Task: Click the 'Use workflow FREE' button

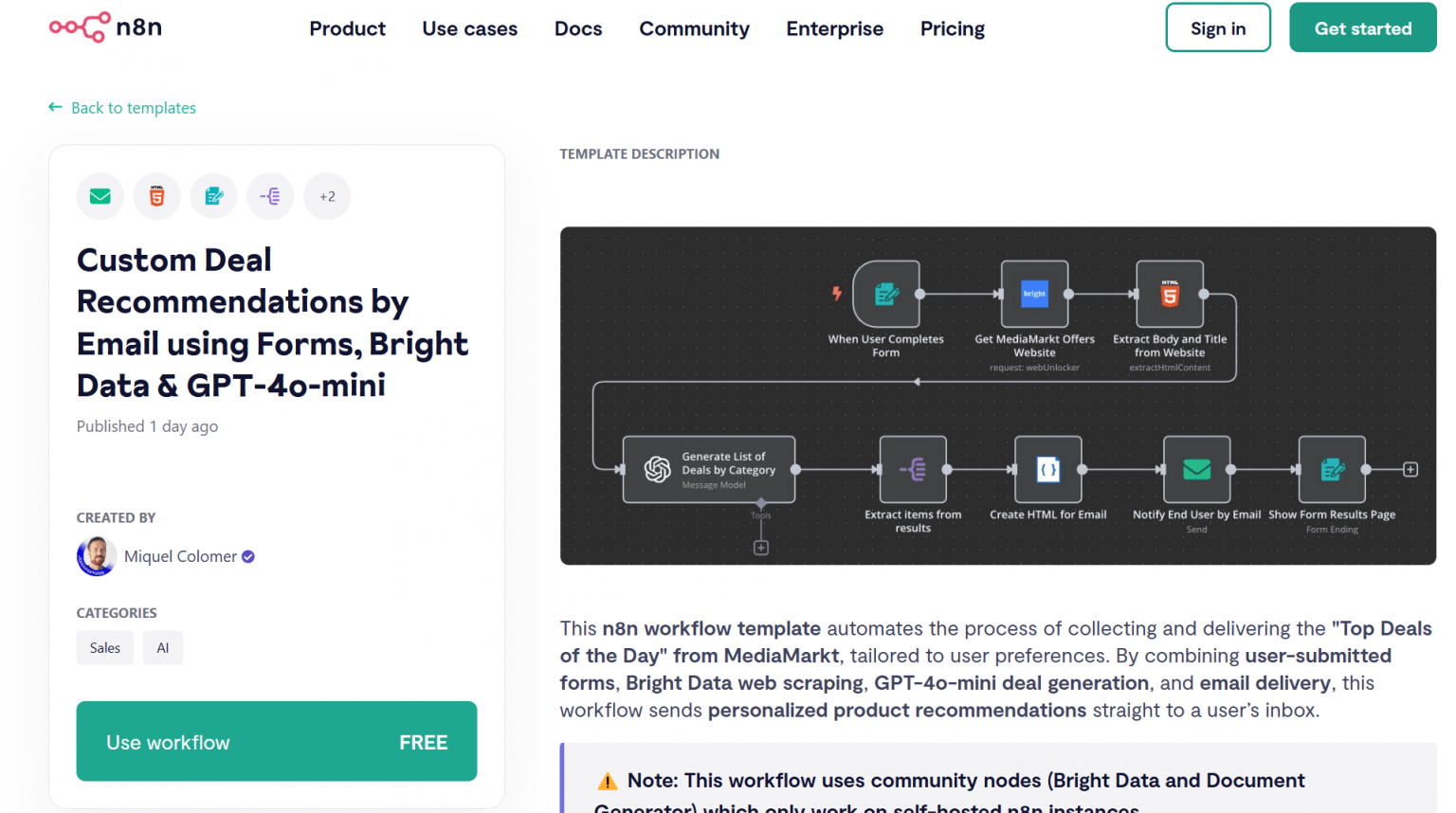Action: (x=276, y=742)
